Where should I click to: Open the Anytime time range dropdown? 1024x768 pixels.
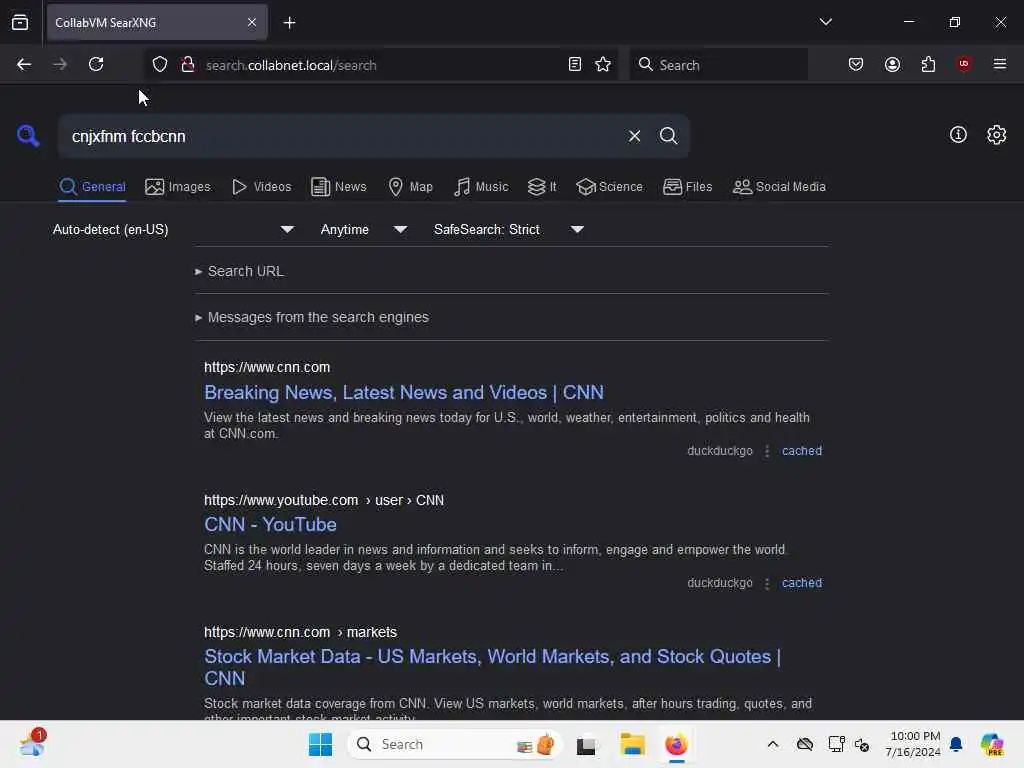tap(364, 229)
